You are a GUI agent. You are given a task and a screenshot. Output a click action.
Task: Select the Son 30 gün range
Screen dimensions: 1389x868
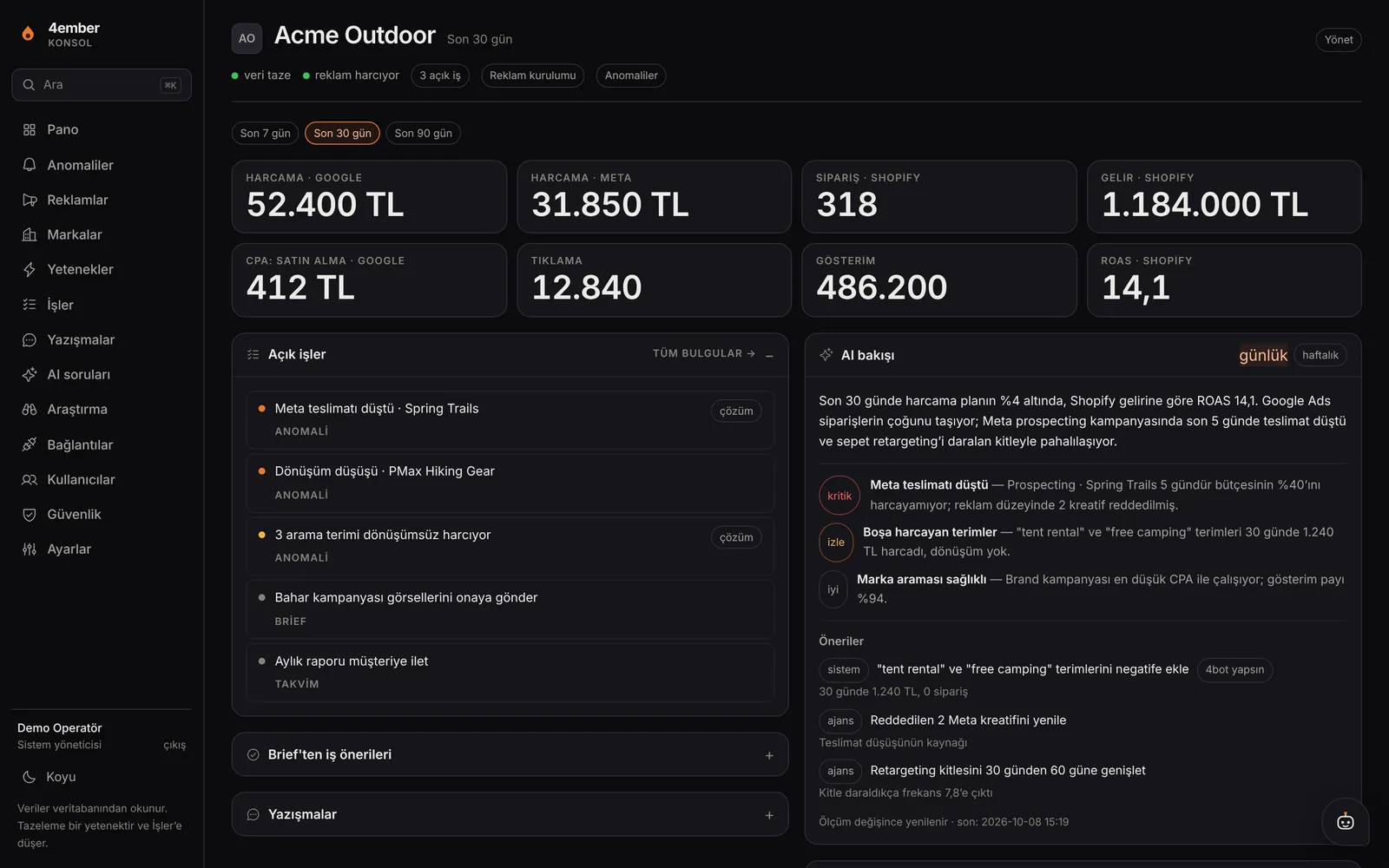point(342,133)
